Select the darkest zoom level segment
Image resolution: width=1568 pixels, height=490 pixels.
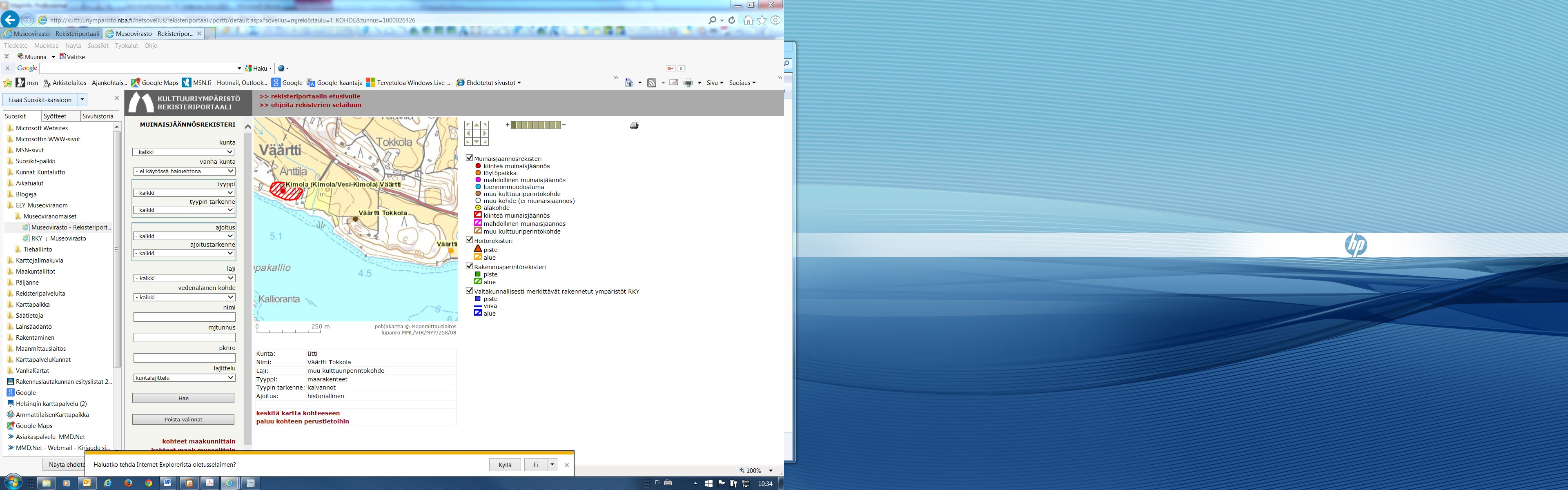click(x=514, y=125)
